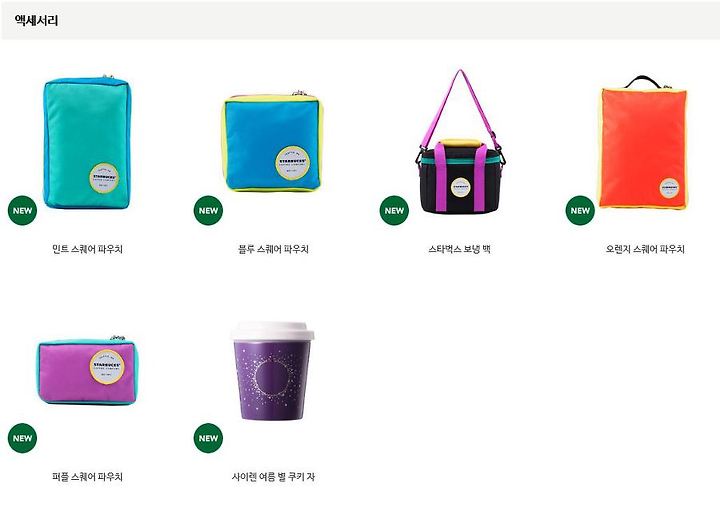Open the mint square pouch image

point(86,142)
